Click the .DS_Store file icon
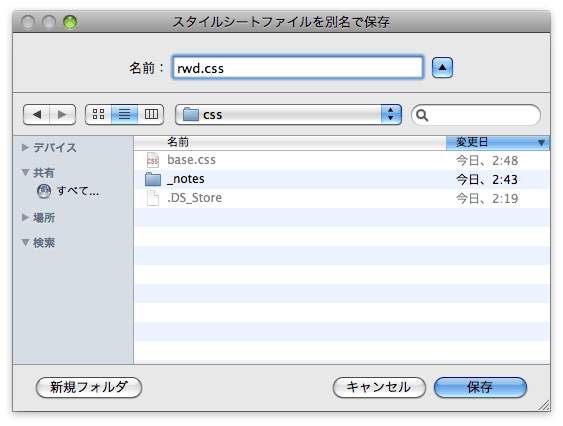Viewport: 563px width, 426px height. pos(153,198)
